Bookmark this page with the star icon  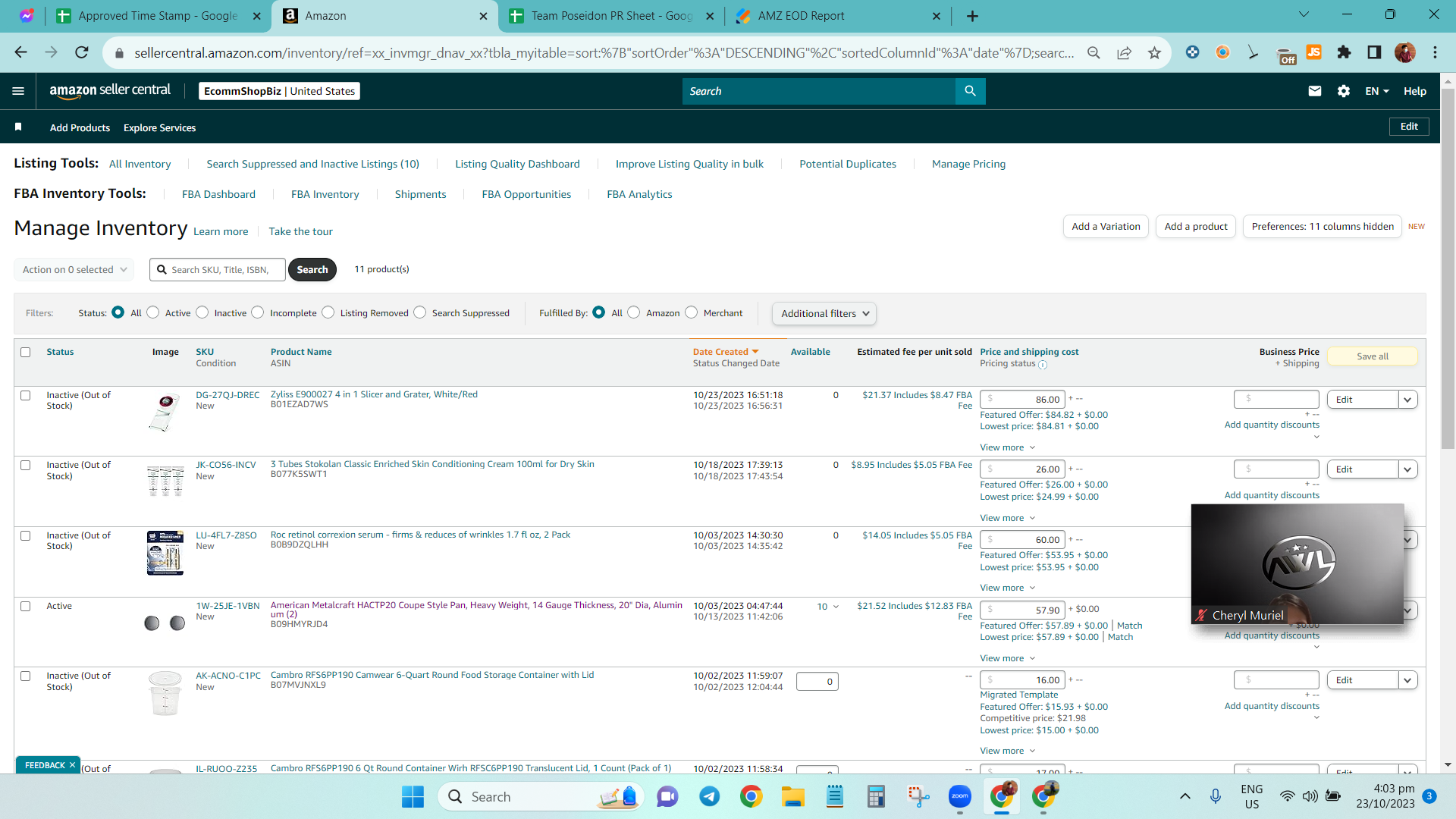1154,52
